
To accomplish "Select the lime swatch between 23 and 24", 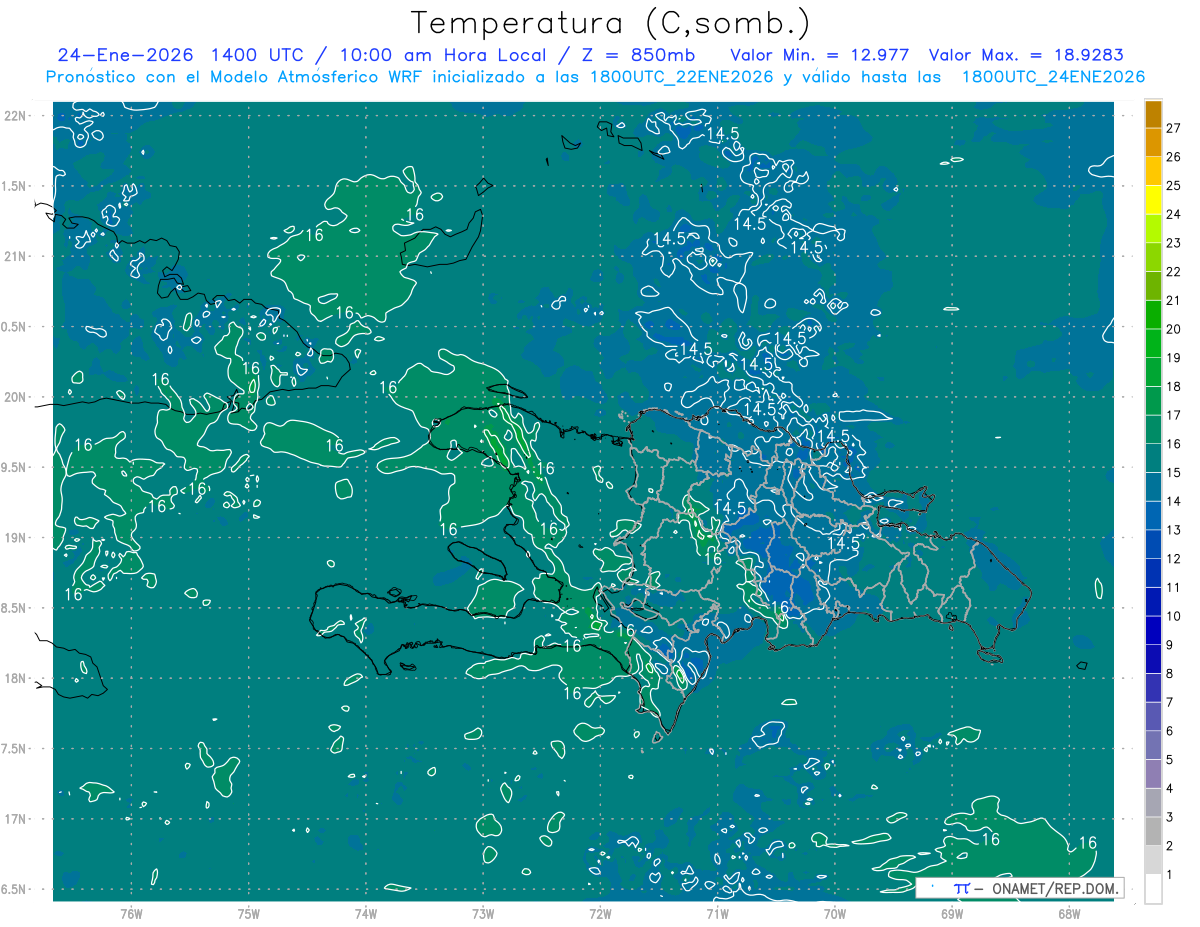I will click(1153, 229).
